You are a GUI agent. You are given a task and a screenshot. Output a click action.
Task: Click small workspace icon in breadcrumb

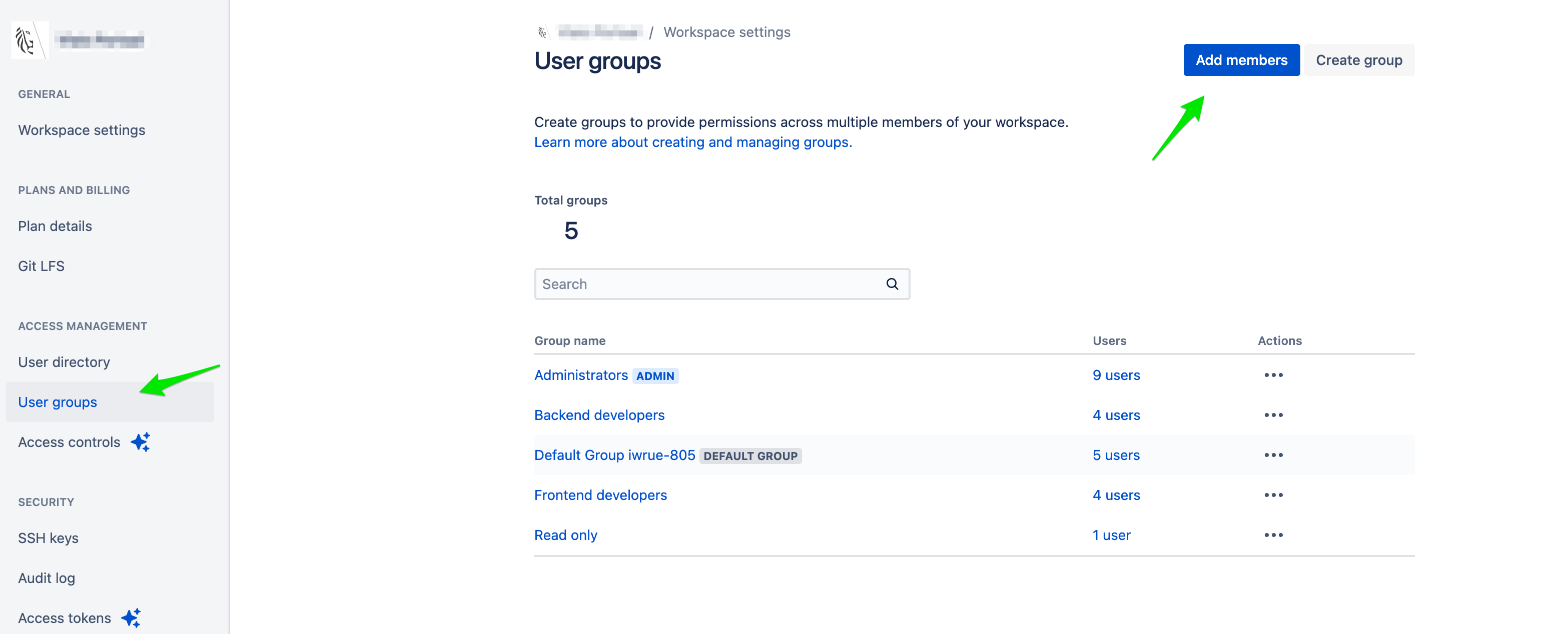point(542,32)
